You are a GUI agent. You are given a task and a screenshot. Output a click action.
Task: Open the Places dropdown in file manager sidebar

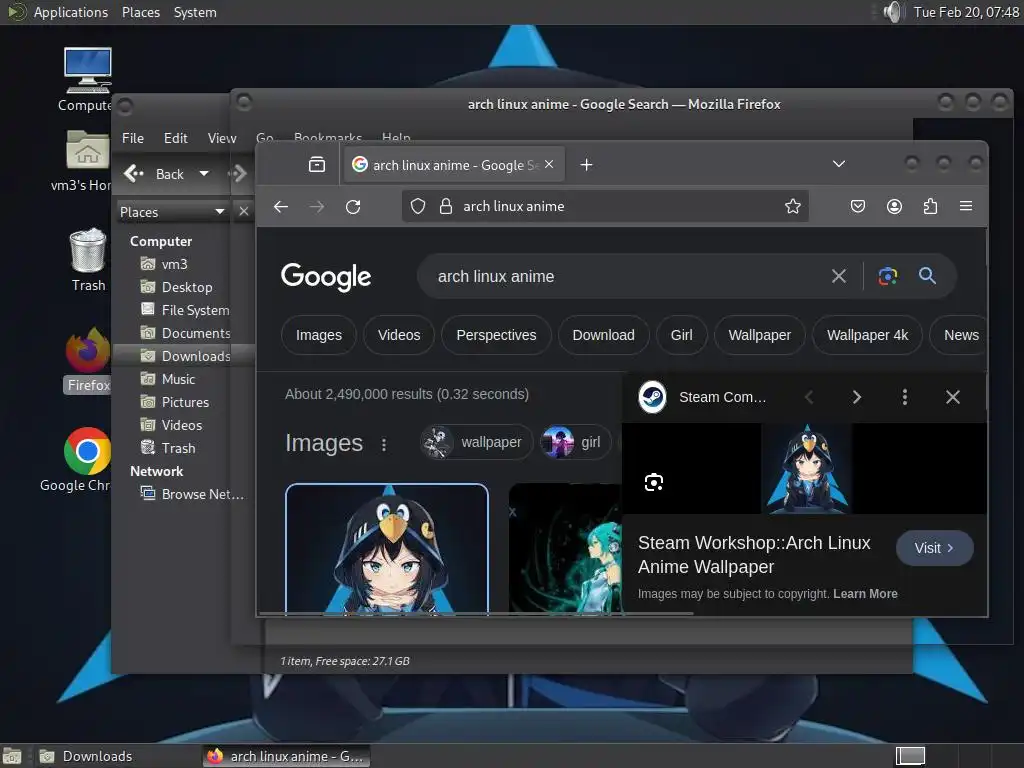[172, 212]
